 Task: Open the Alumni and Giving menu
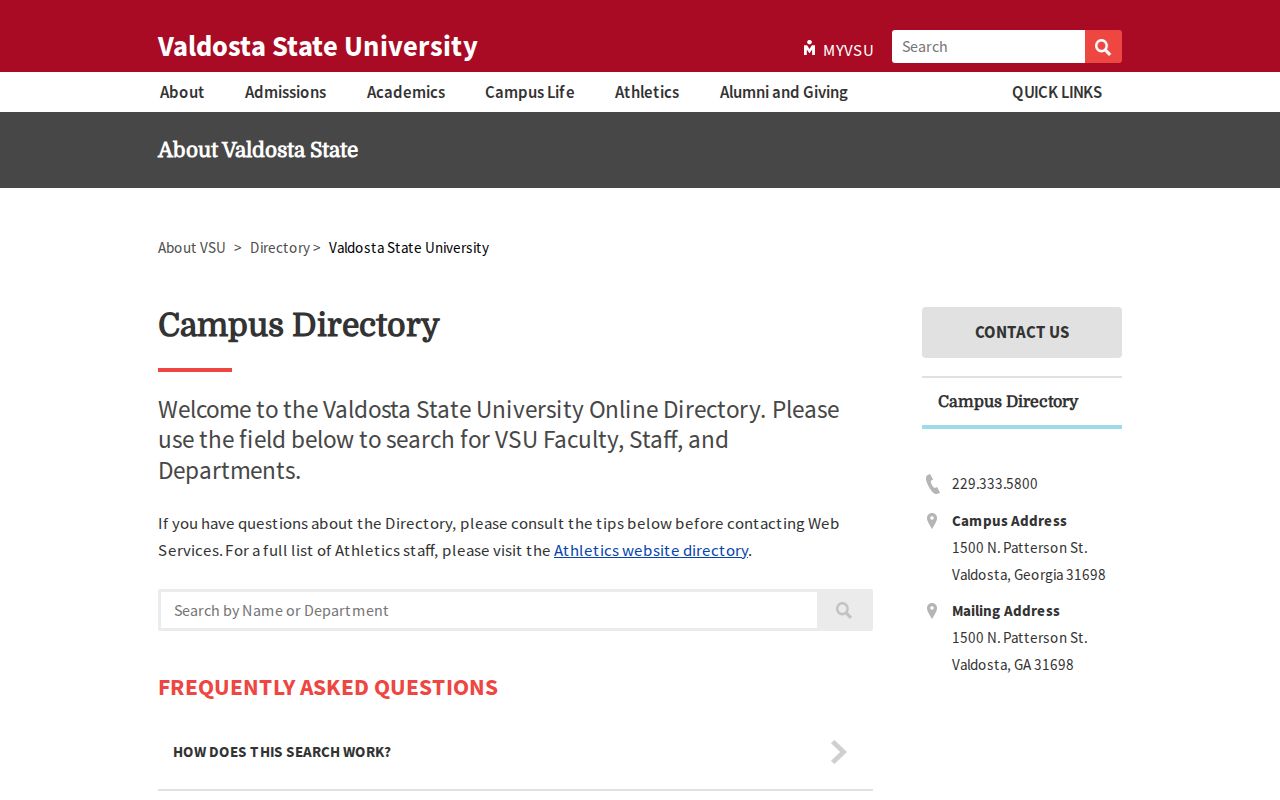point(784,92)
